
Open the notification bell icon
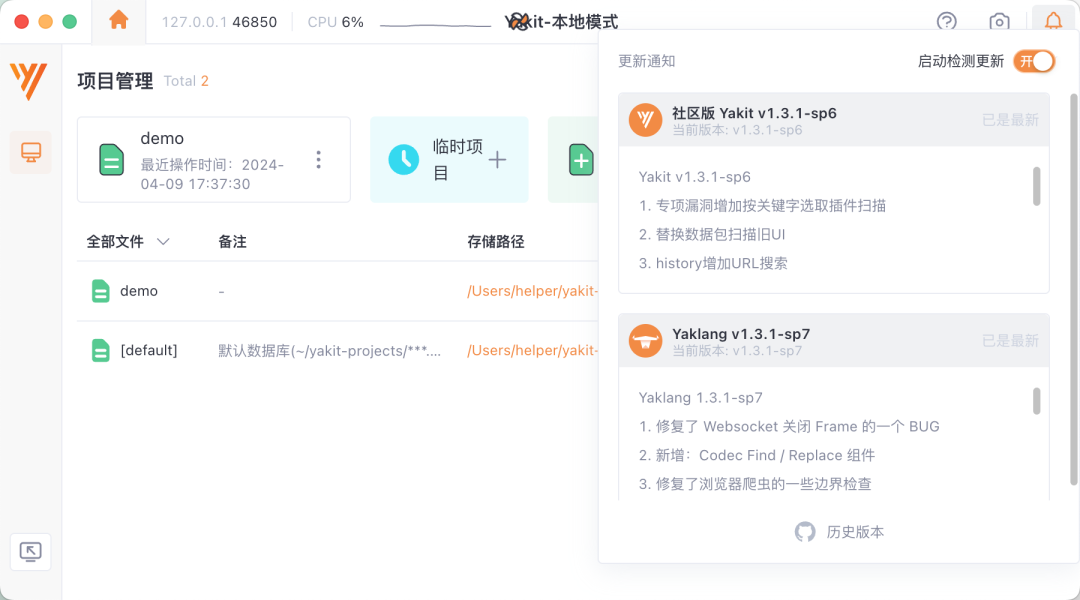click(1053, 21)
